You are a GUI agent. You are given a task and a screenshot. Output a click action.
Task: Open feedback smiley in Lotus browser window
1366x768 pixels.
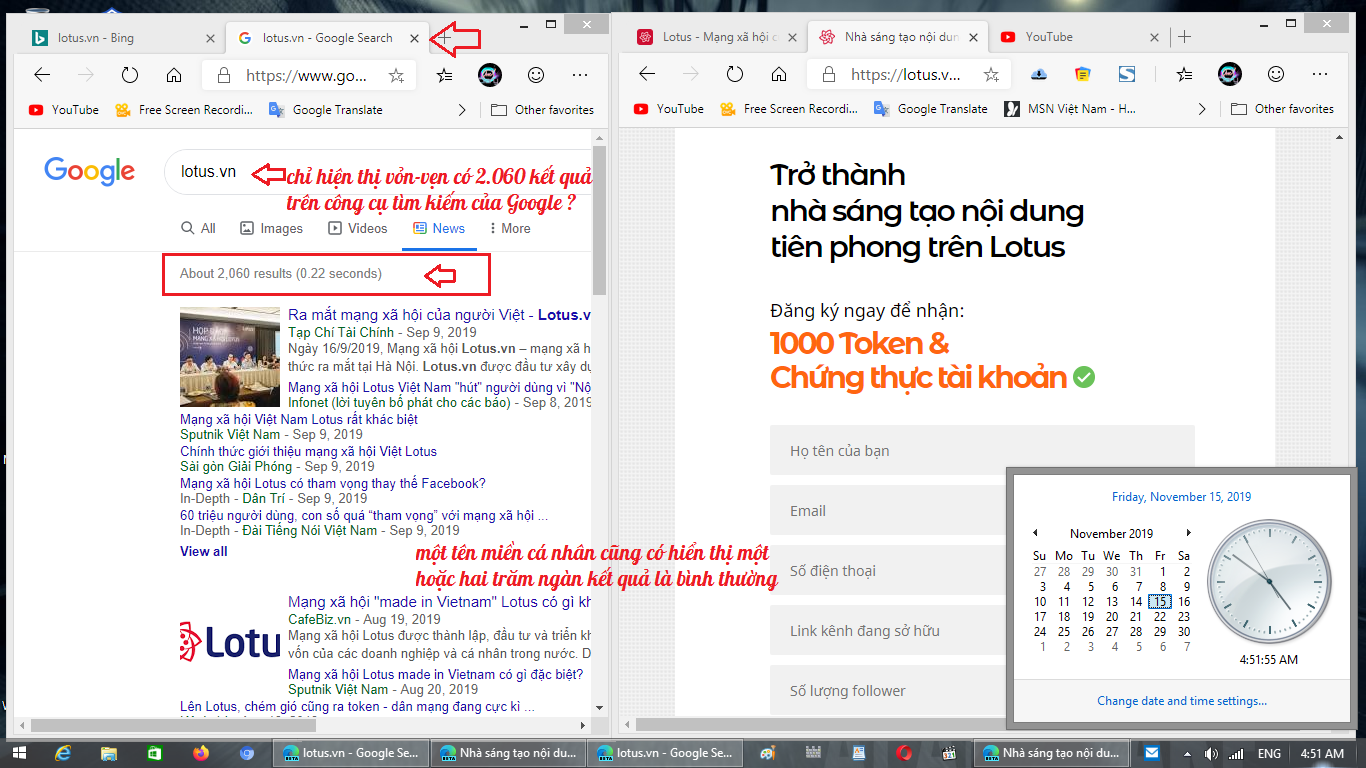[x=1276, y=74]
